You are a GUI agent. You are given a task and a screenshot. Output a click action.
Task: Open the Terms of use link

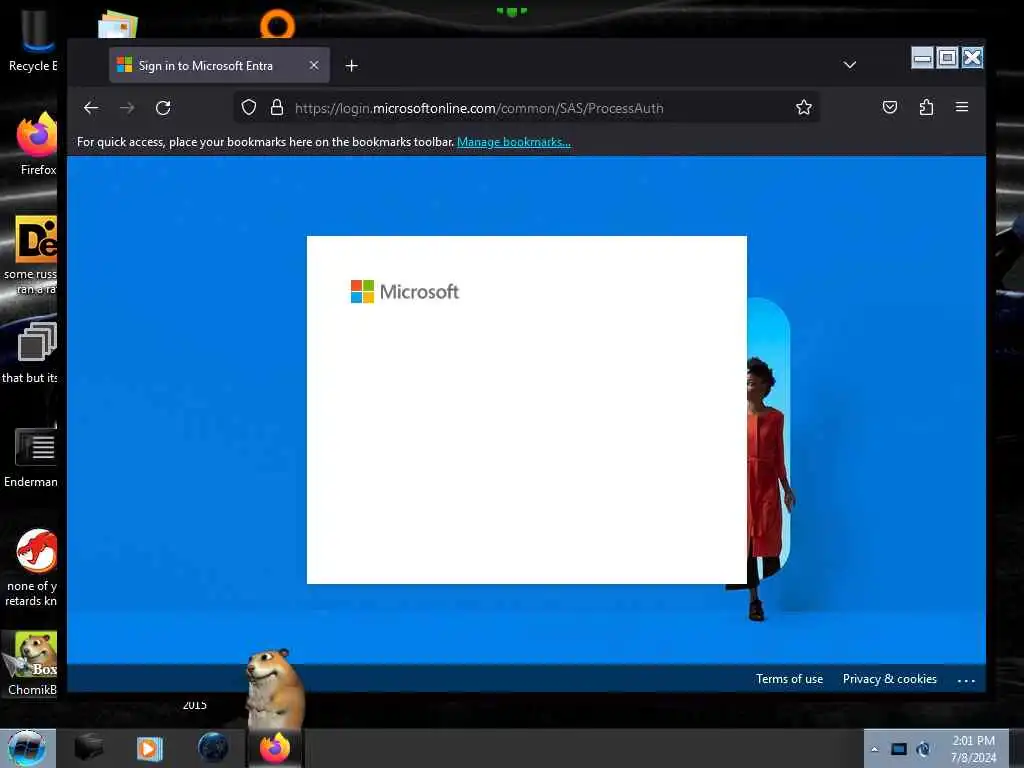(x=790, y=679)
